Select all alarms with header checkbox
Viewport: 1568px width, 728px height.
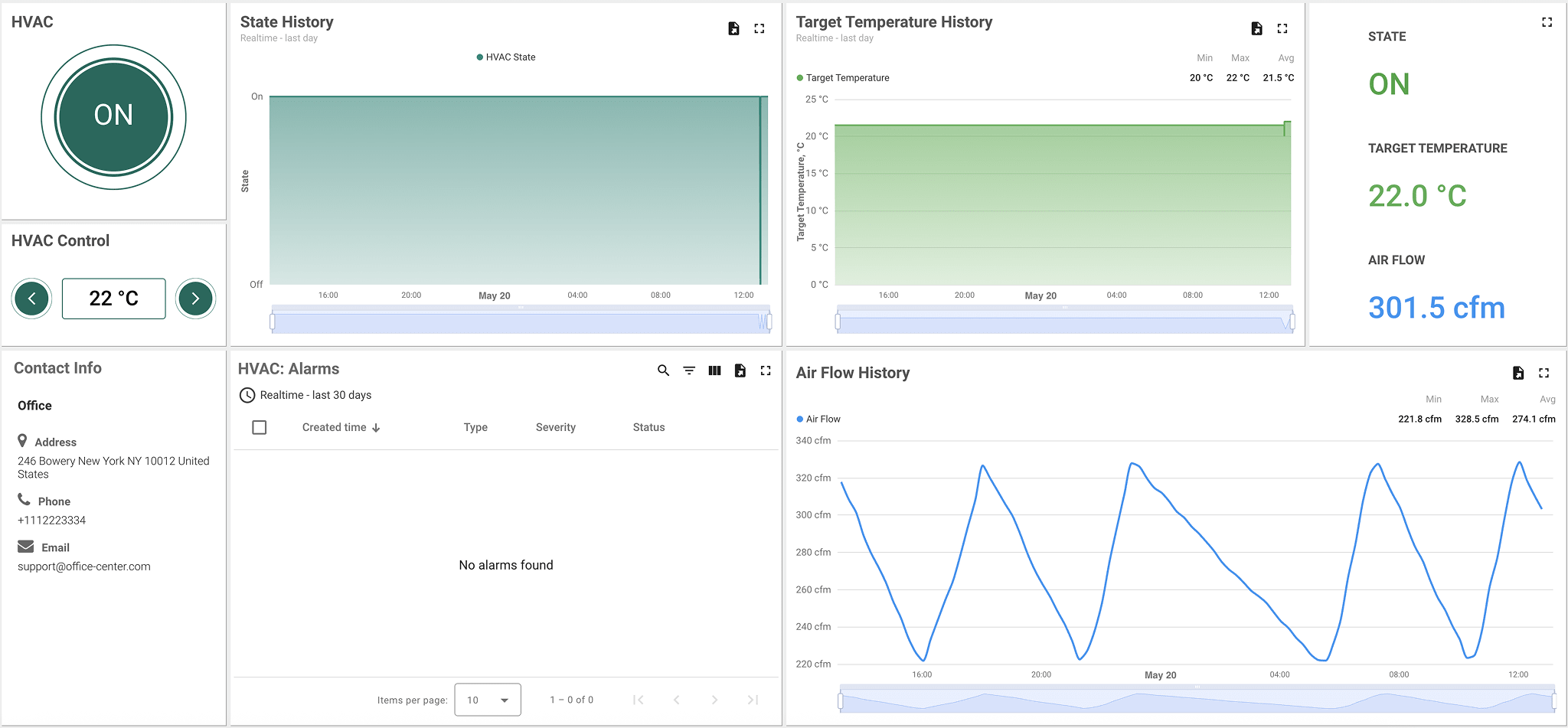[x=259, y=427]
